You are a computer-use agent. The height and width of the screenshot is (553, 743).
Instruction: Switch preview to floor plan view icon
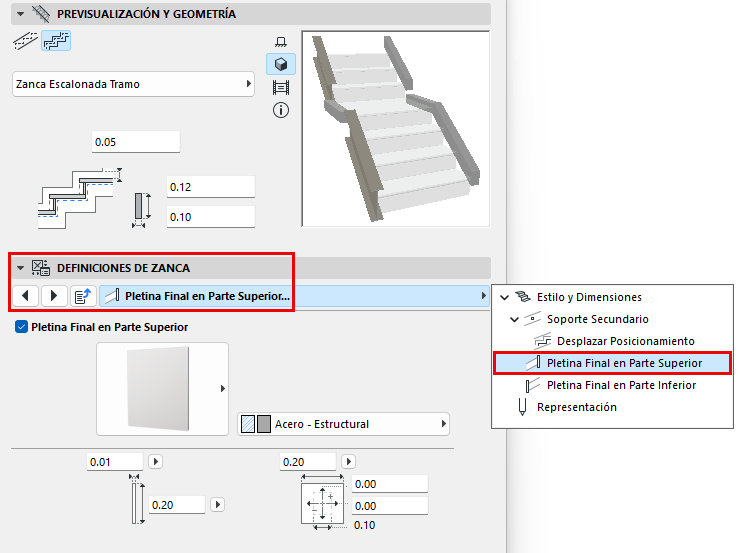[x=281, y=42]
